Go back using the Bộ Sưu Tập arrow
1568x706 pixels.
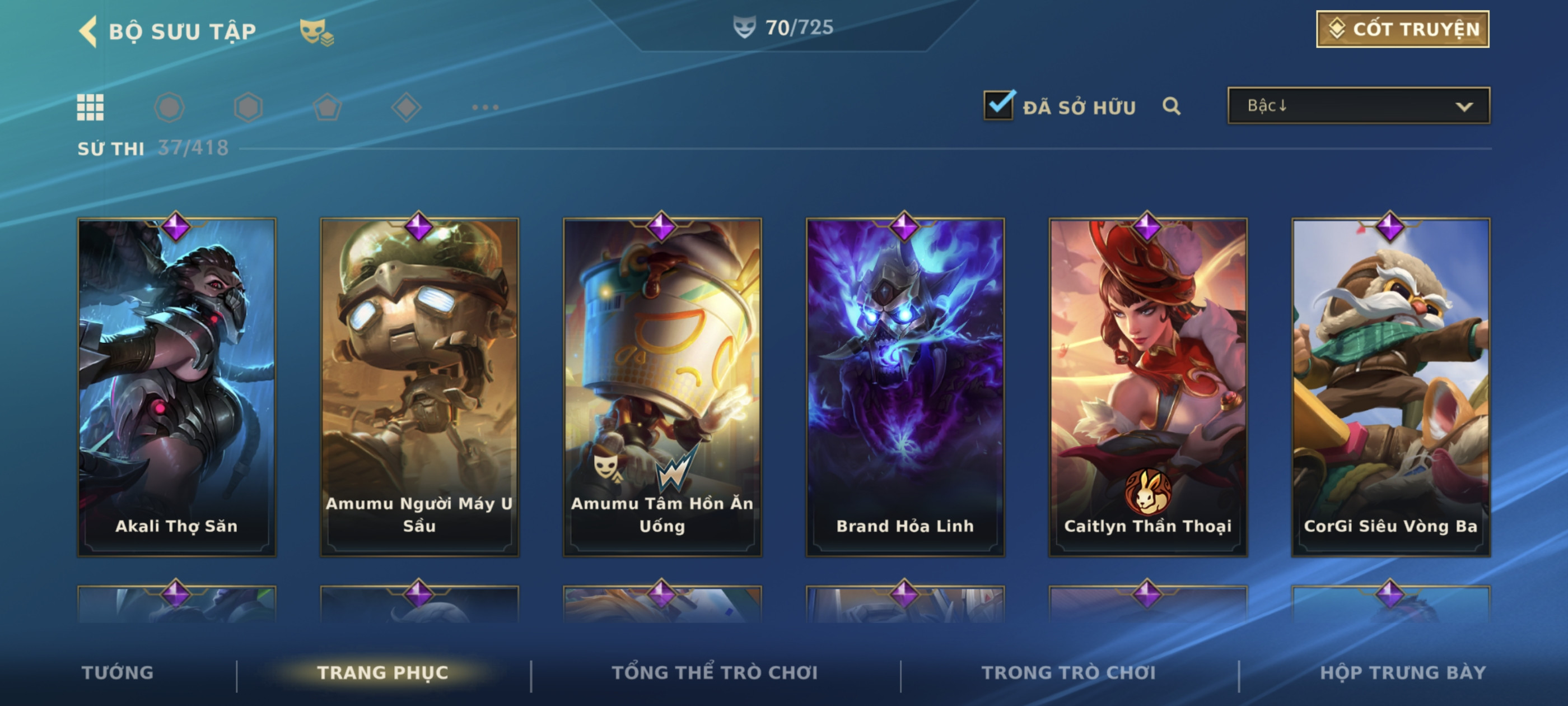[88, 31]
